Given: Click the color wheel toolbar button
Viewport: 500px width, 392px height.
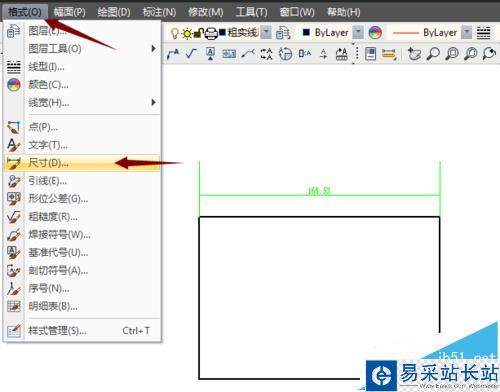Looking at the screenshot, I should click(375, 33).
